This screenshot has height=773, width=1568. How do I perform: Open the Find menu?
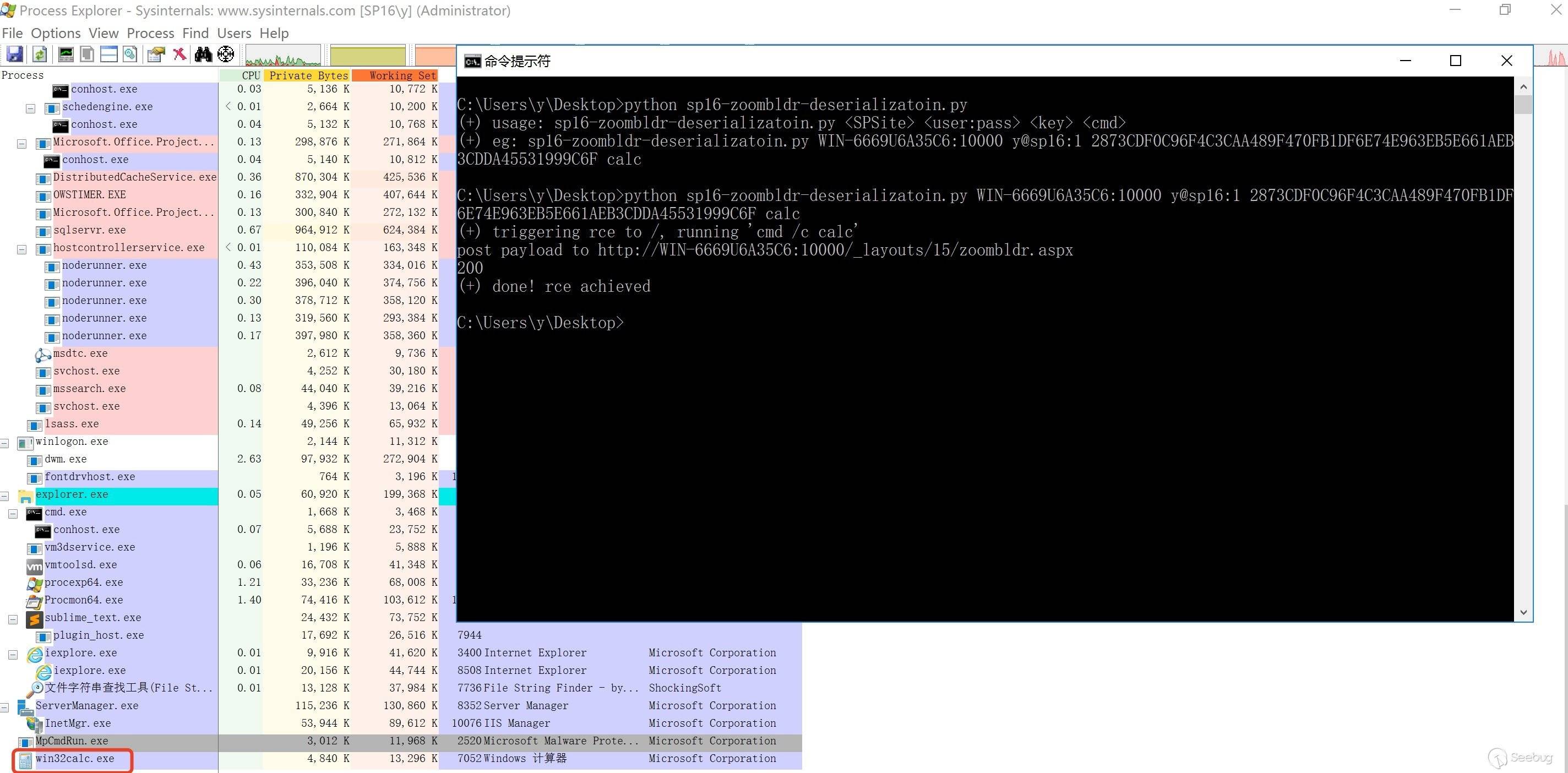click(195, 33)
